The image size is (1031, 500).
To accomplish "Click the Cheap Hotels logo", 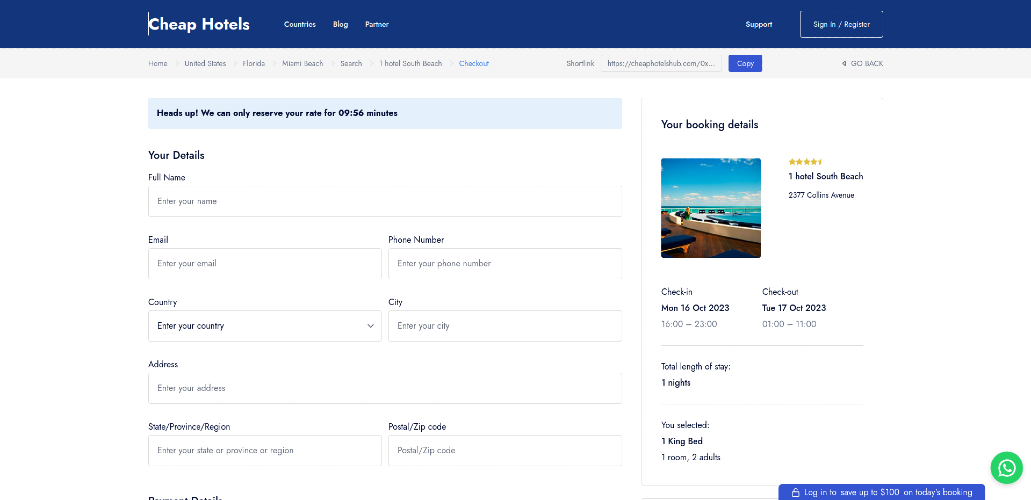I will [199, 24].
